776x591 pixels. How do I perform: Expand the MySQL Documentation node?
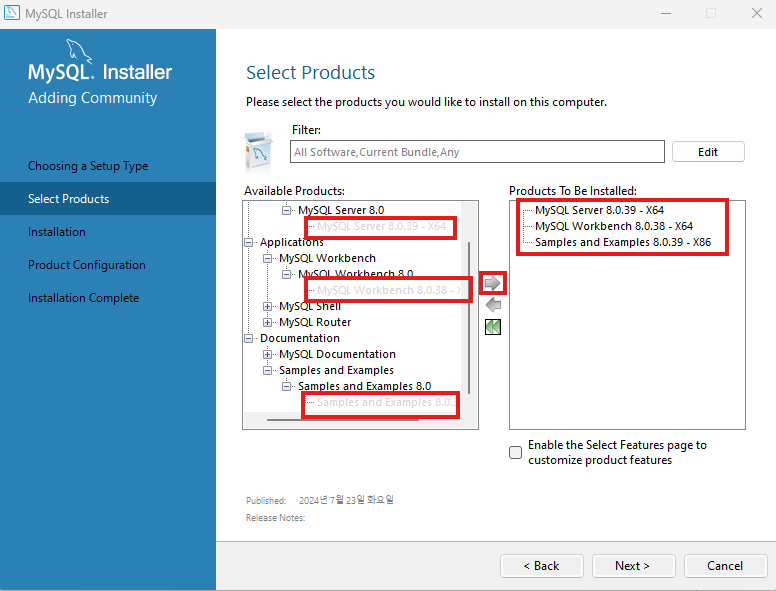click(267, 354)
